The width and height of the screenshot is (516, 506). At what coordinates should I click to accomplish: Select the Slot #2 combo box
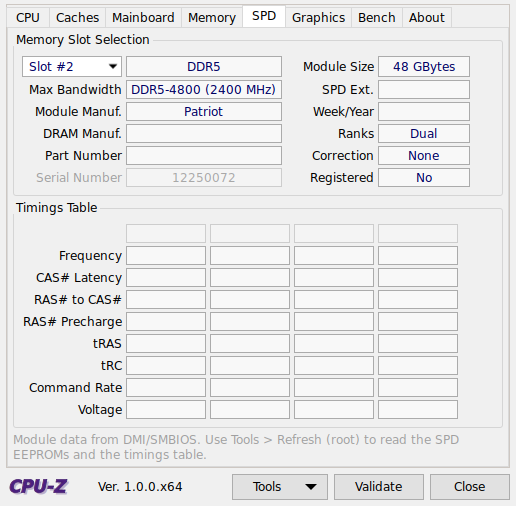72,67
